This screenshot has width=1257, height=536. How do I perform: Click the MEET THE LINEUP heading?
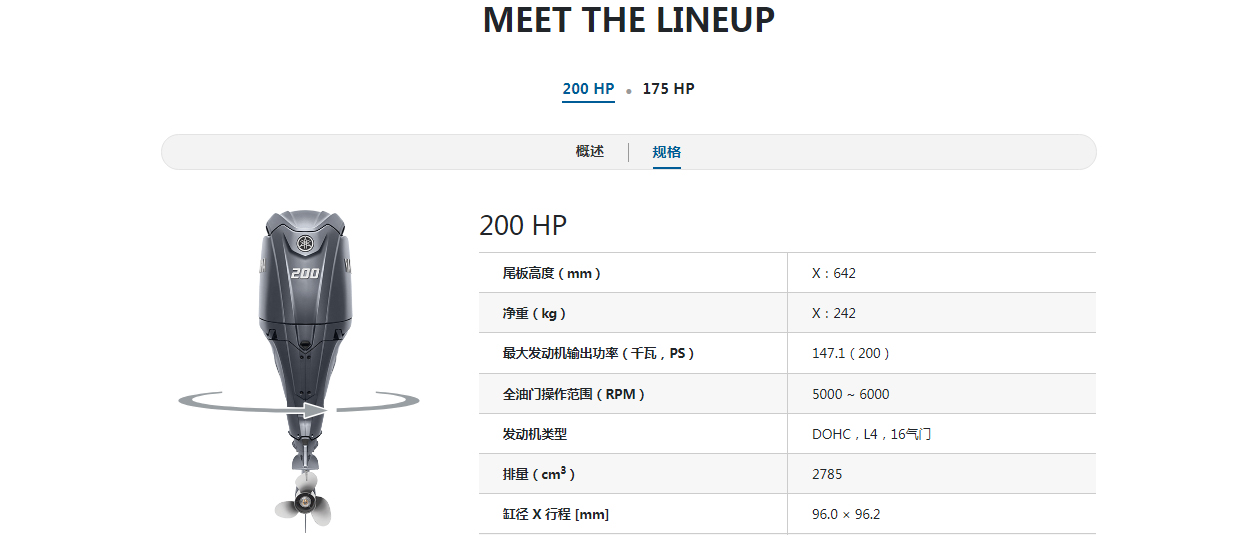(x=628, y=20)
